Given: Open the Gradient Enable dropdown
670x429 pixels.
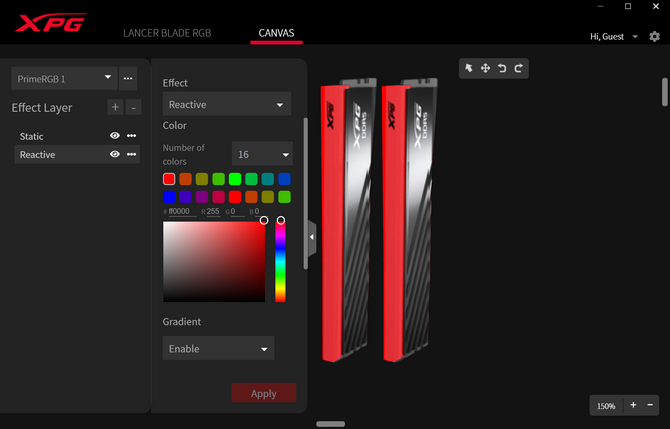Looking at the screenshot, I should [x=218, y=348].
